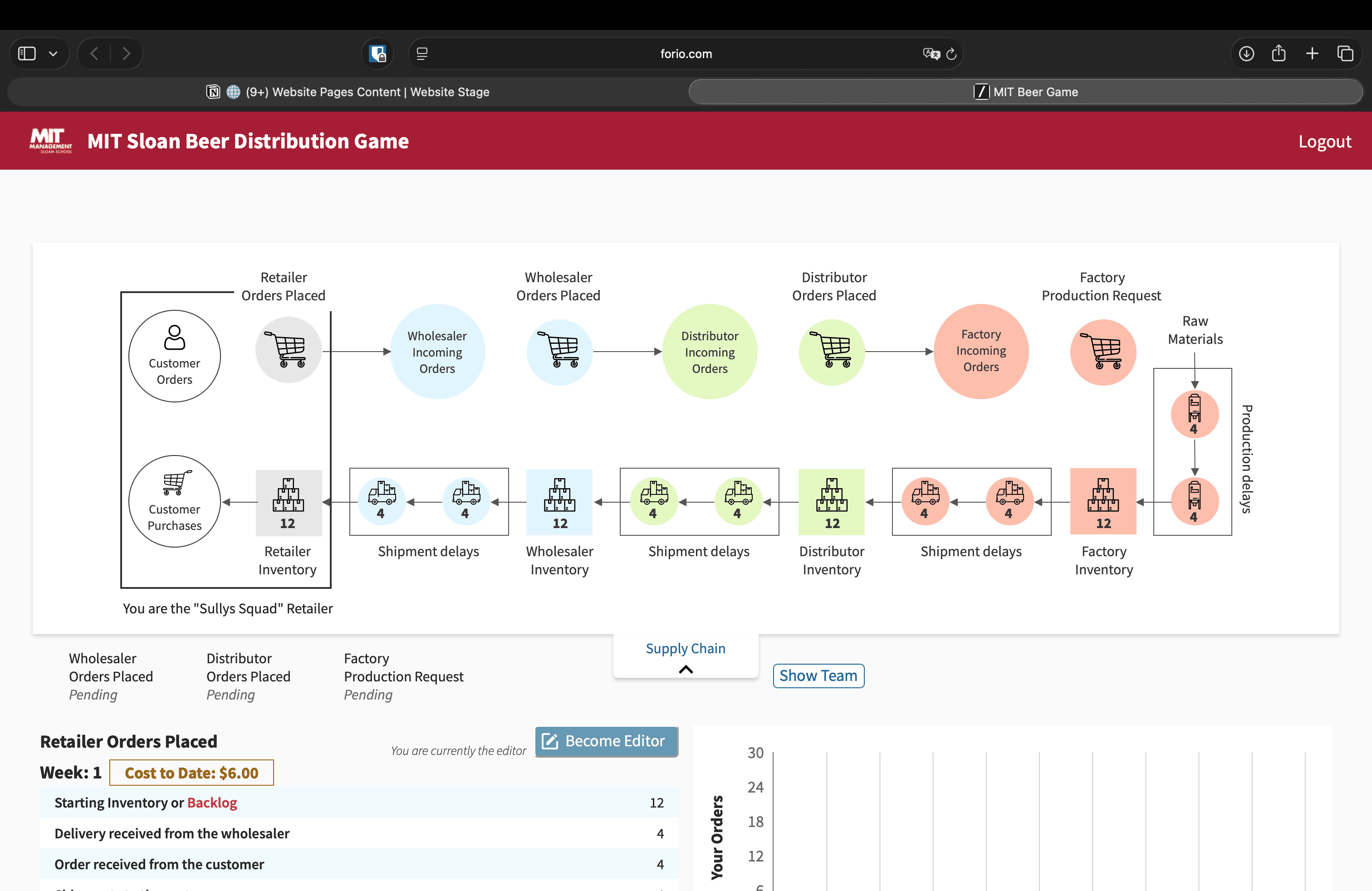Click the Safari share icon

tap(1279, 53)
